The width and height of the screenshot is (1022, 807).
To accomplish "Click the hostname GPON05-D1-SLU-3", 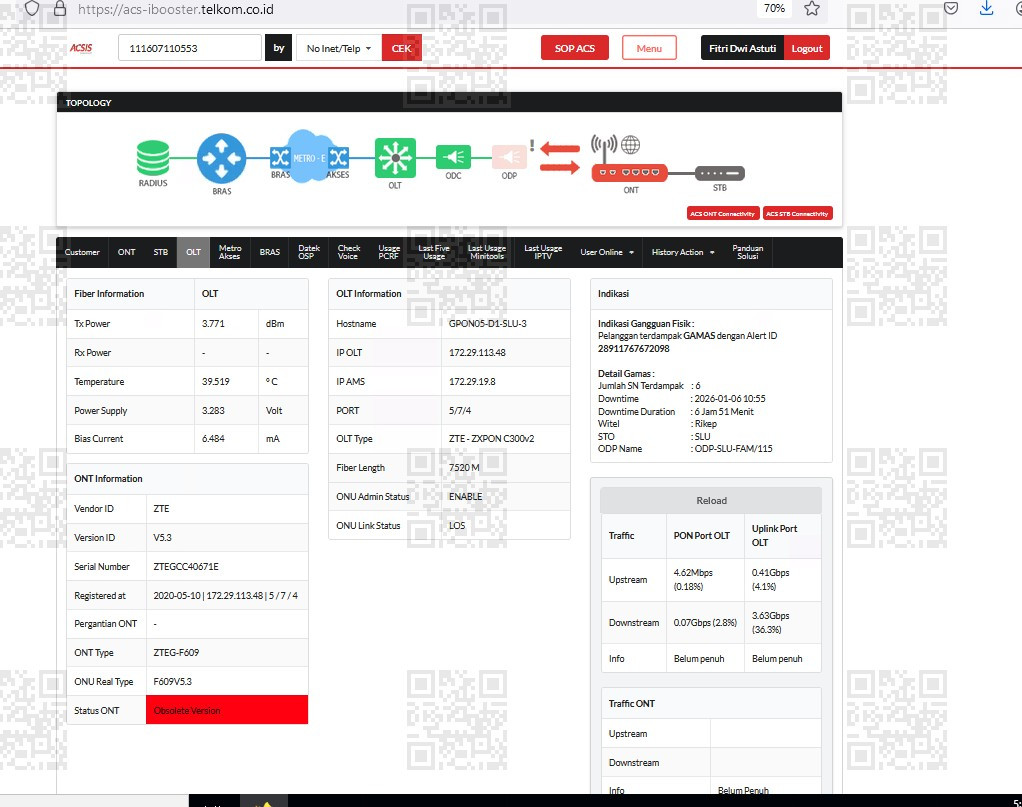I will point(488,324).
